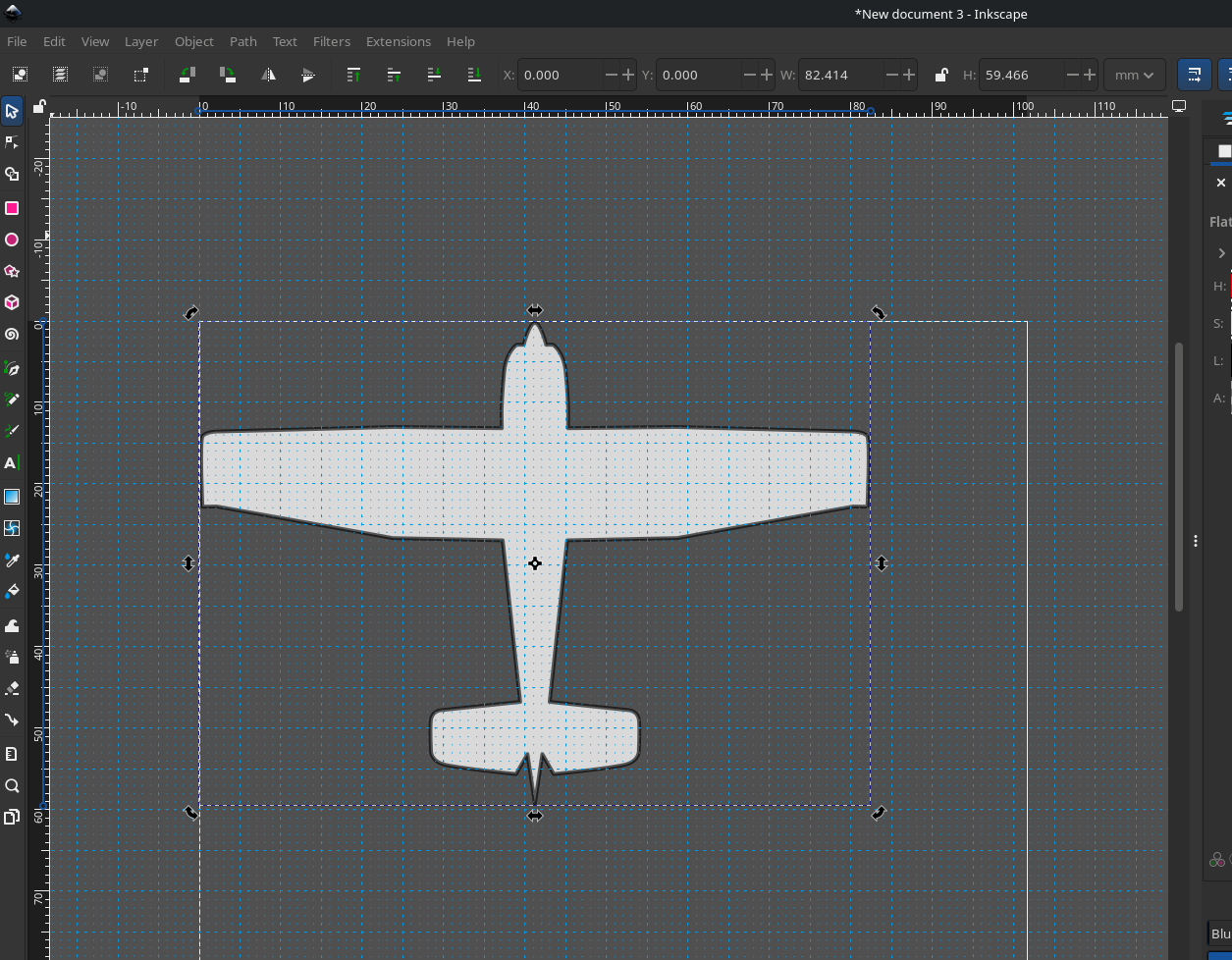Activate the Spiral tool
This screenshot has width=1232, height=960.
pyautogui.click(x=12, y=334)
